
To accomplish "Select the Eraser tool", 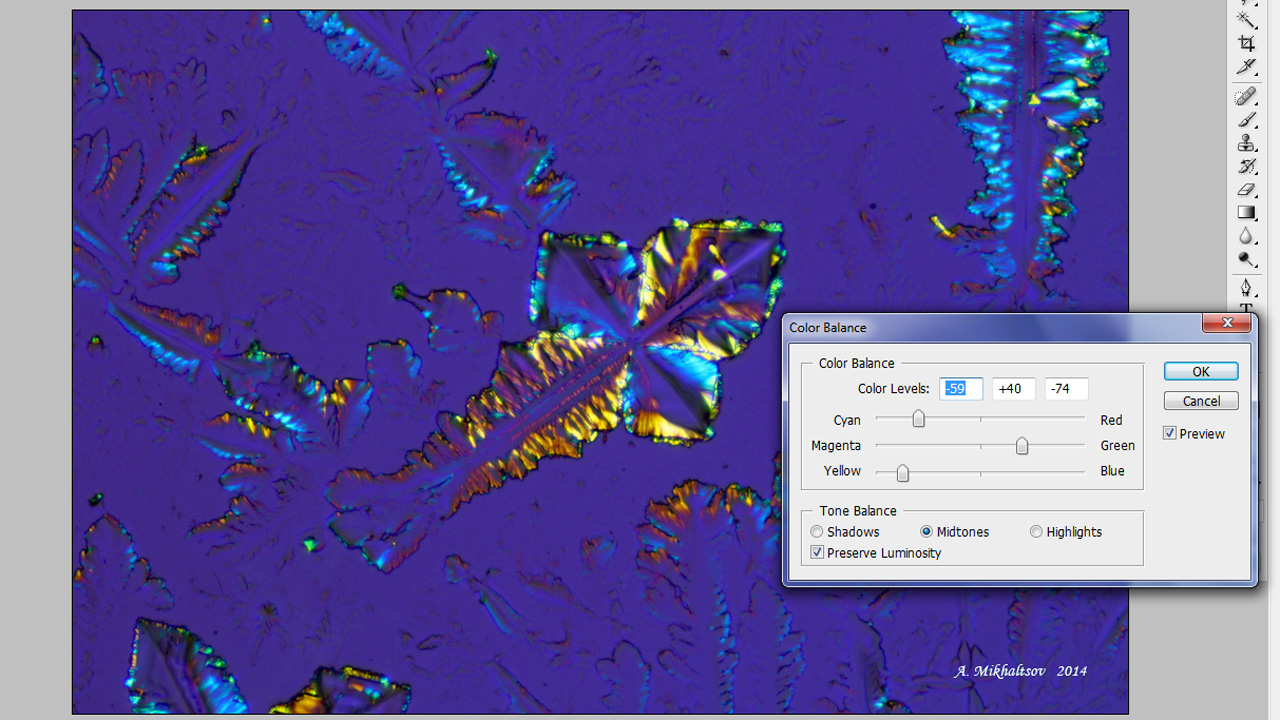I will pyautogui.click(x=1246, y=189).
